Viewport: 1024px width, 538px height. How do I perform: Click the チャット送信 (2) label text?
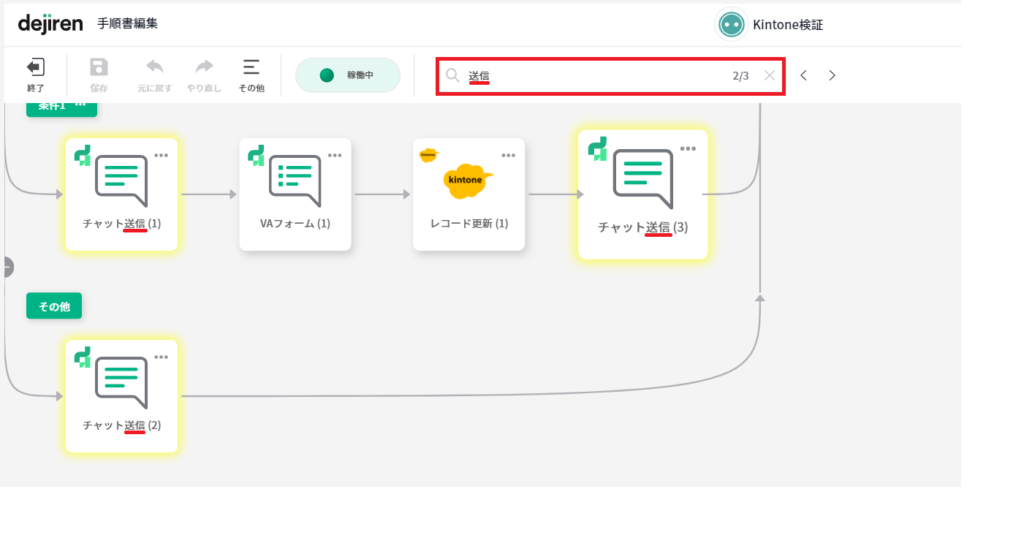[121, 425]
